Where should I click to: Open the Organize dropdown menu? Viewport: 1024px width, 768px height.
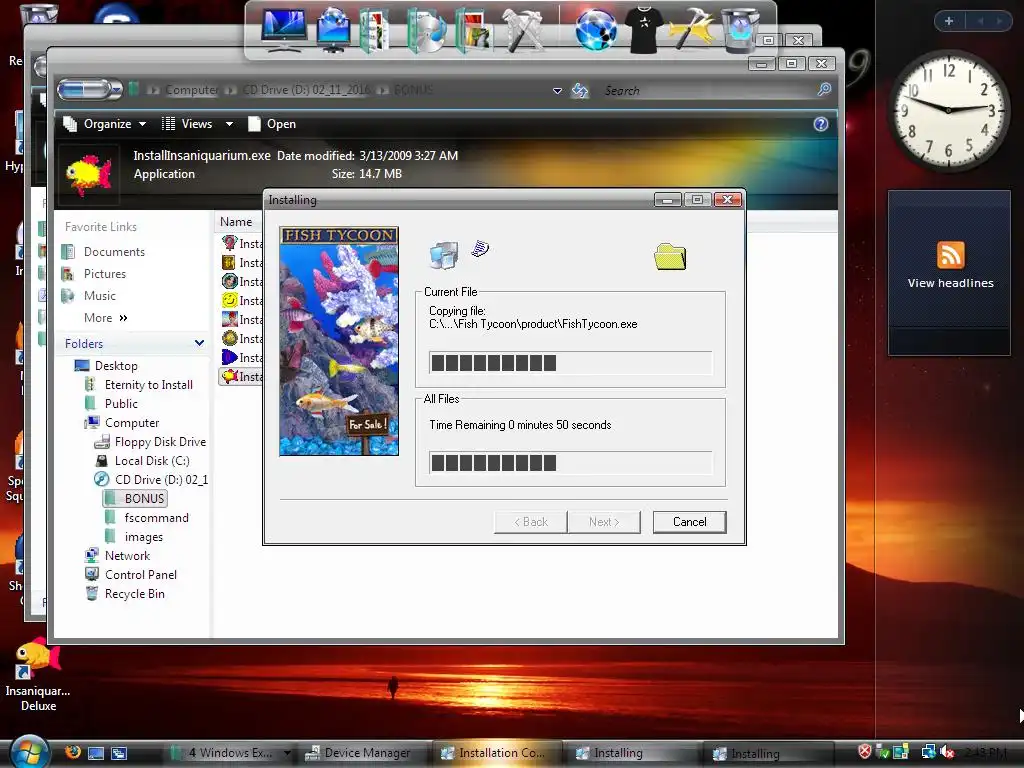[x=104, y=124]
